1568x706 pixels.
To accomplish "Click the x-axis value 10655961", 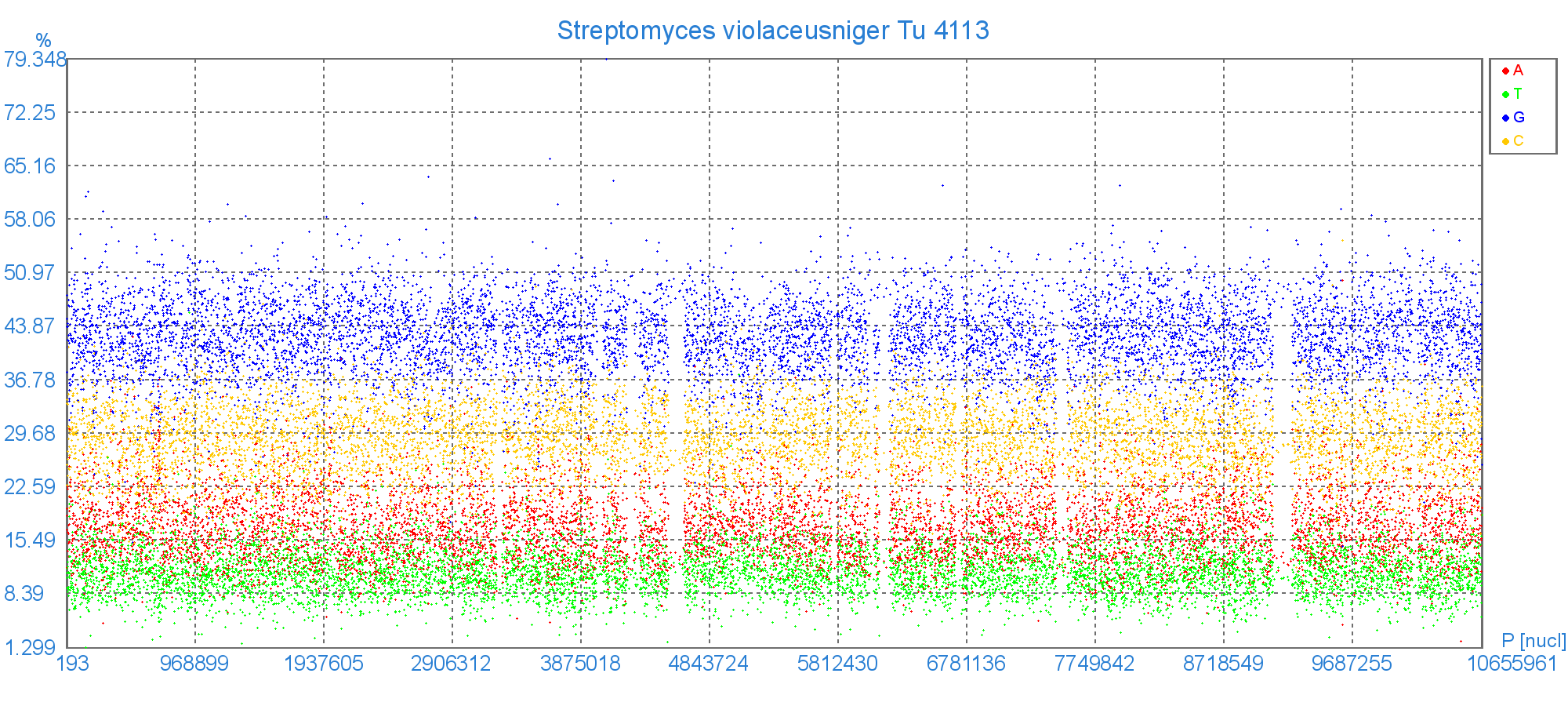I will point(1512,664).
